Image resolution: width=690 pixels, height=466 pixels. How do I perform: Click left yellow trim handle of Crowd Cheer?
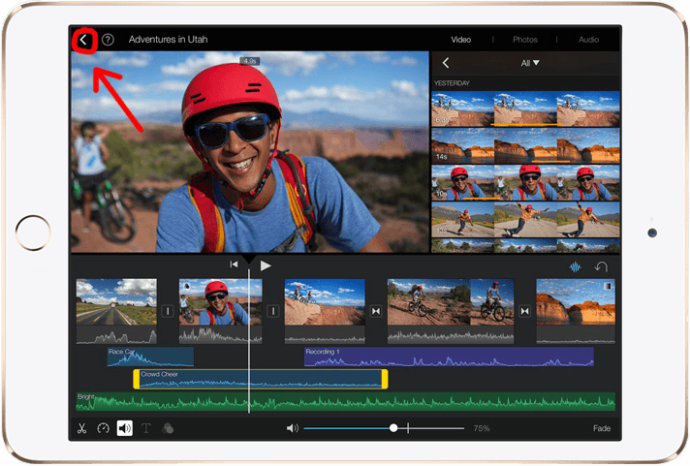tap(136, 379)
